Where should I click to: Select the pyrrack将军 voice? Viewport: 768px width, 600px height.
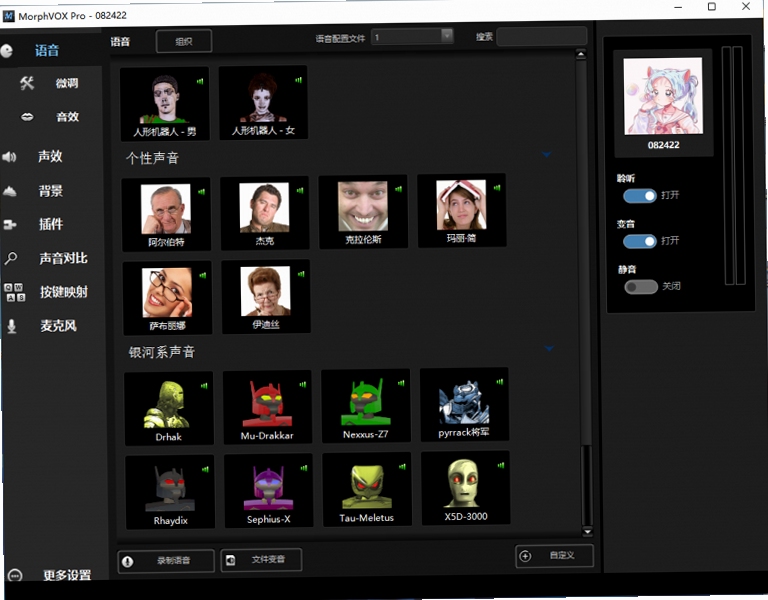pos(464,404)
